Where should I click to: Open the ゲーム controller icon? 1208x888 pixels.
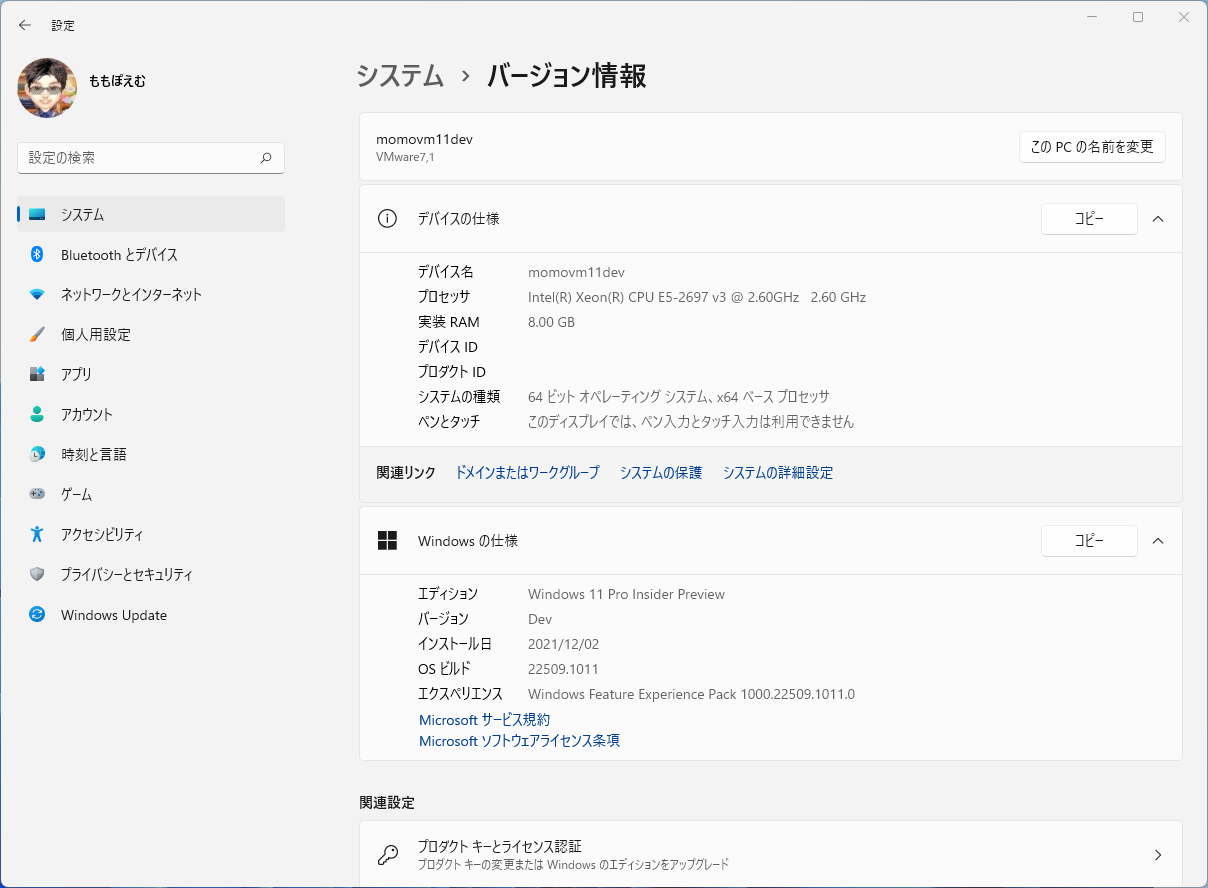(37, 494)
